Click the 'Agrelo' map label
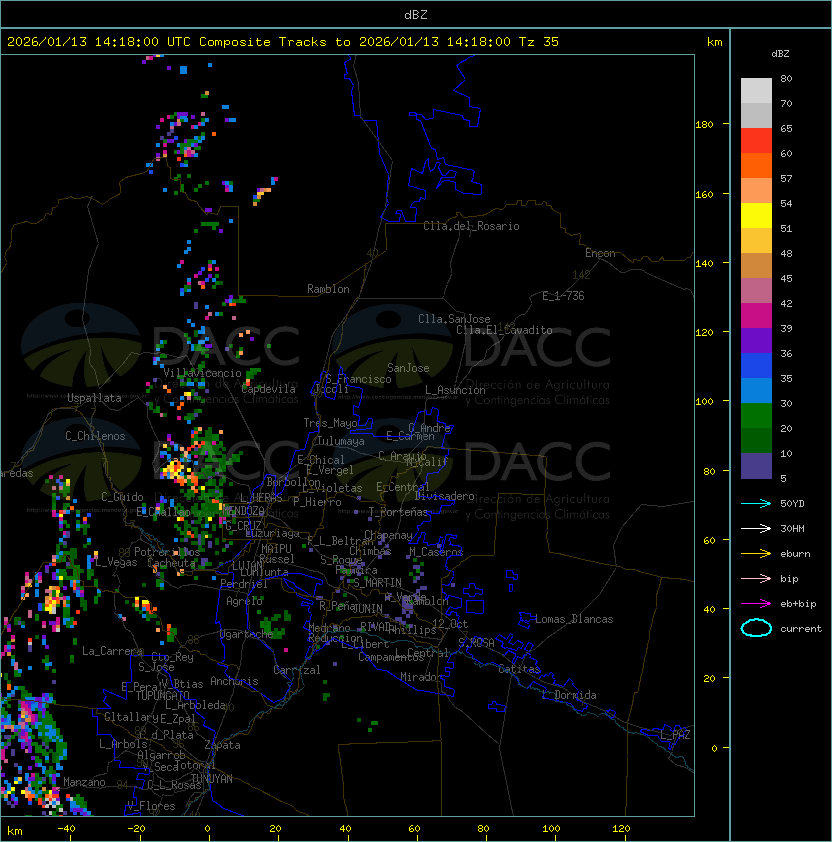Screen dimensions: 832x842 point(244,601)
